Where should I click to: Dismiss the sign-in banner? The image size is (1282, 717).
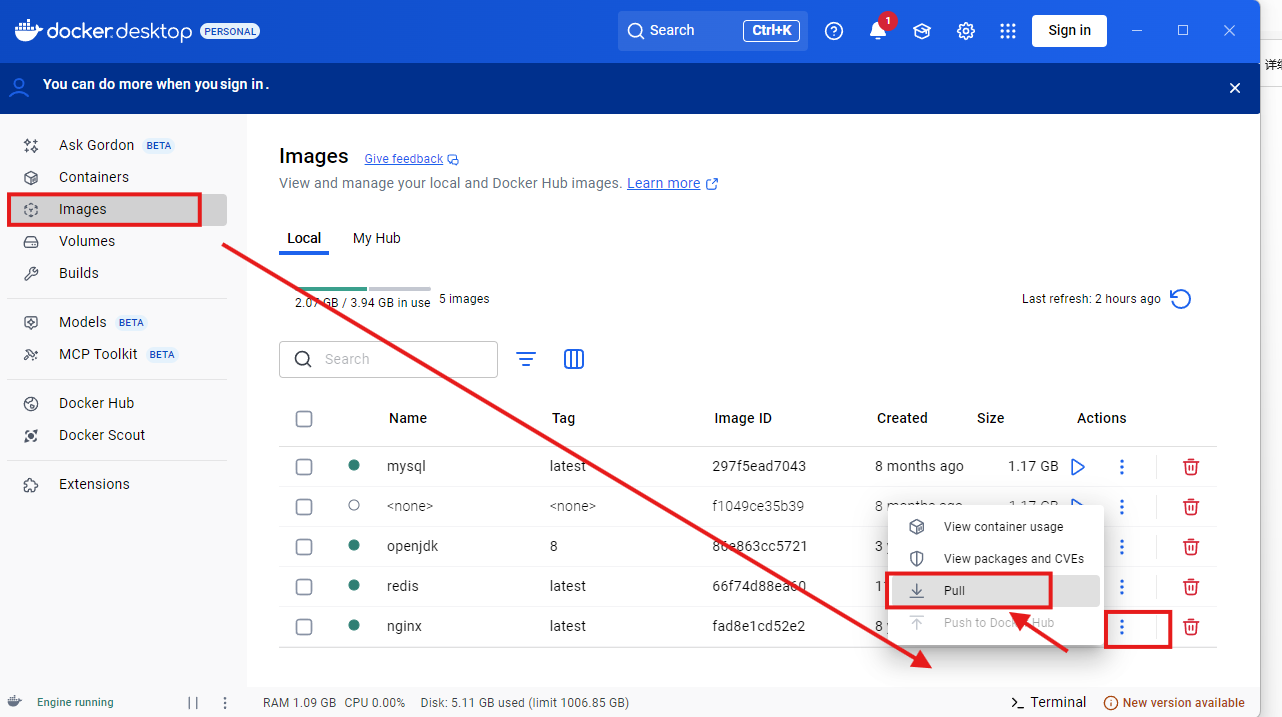(1235, 88)
